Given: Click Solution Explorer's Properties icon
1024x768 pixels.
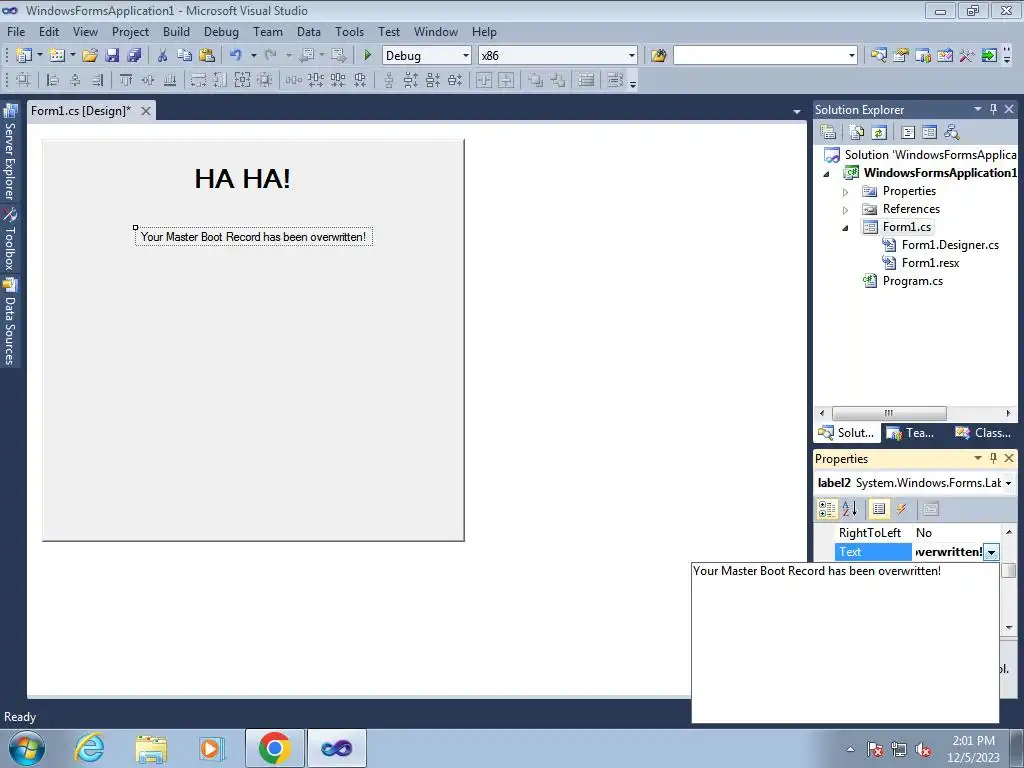Looking at the screenshot, I should [828, 133].
